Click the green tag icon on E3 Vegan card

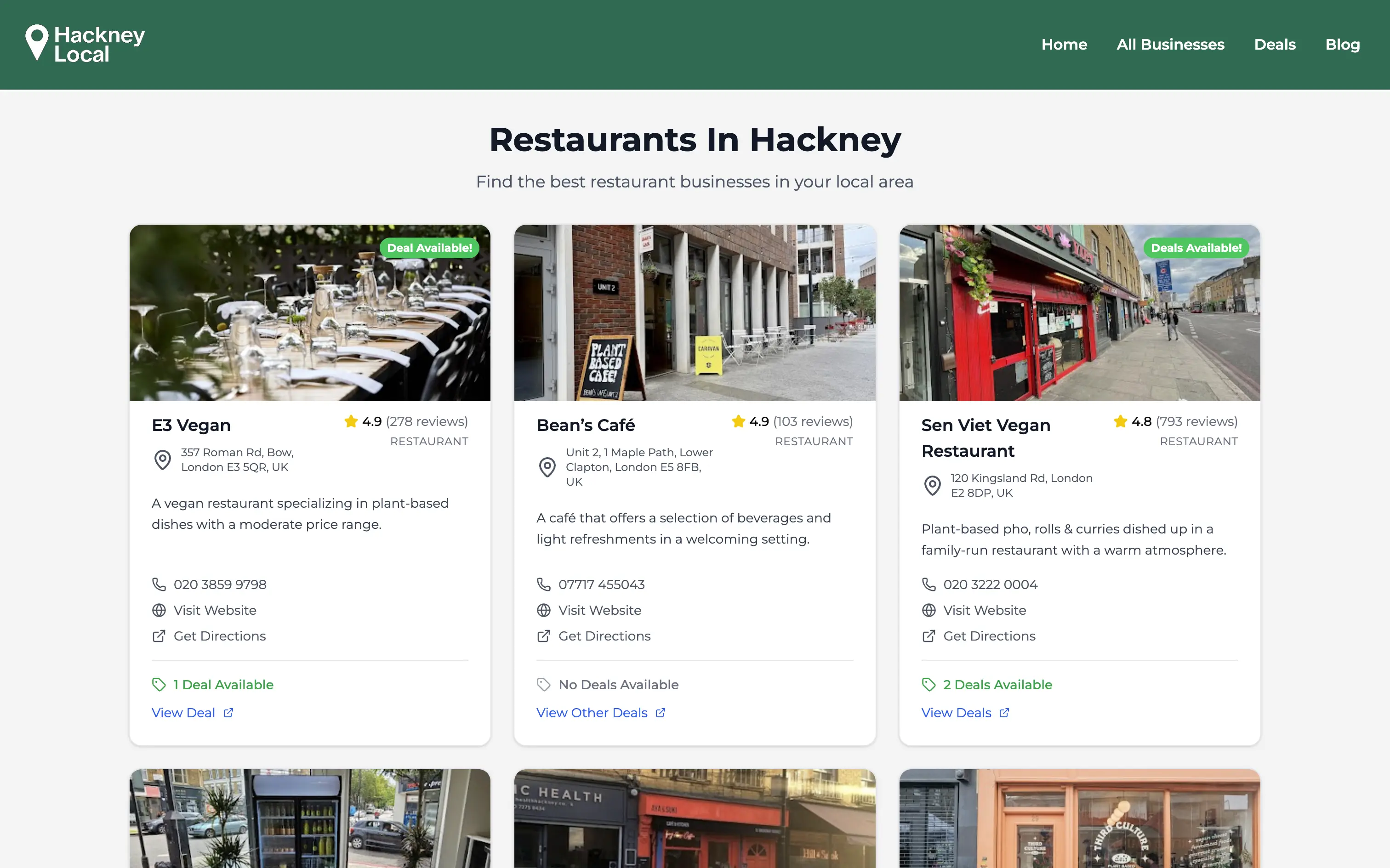coord(159,685)
